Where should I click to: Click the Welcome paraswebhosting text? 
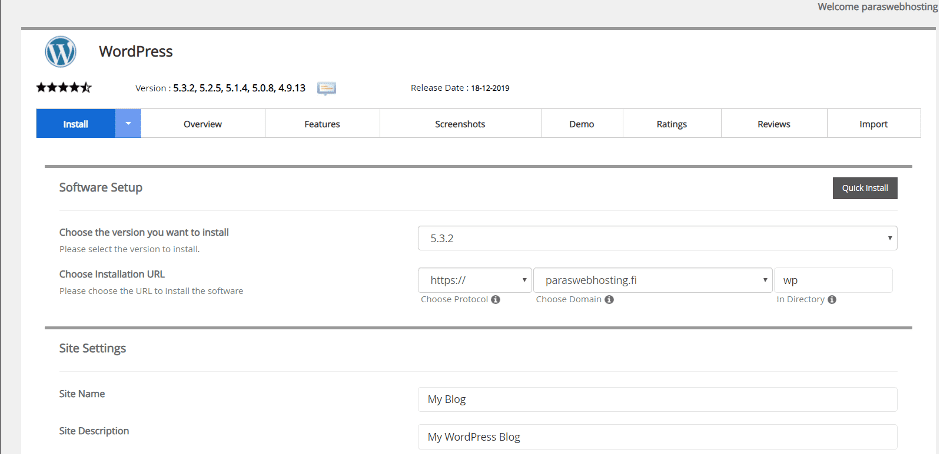(x=878, y=7)
